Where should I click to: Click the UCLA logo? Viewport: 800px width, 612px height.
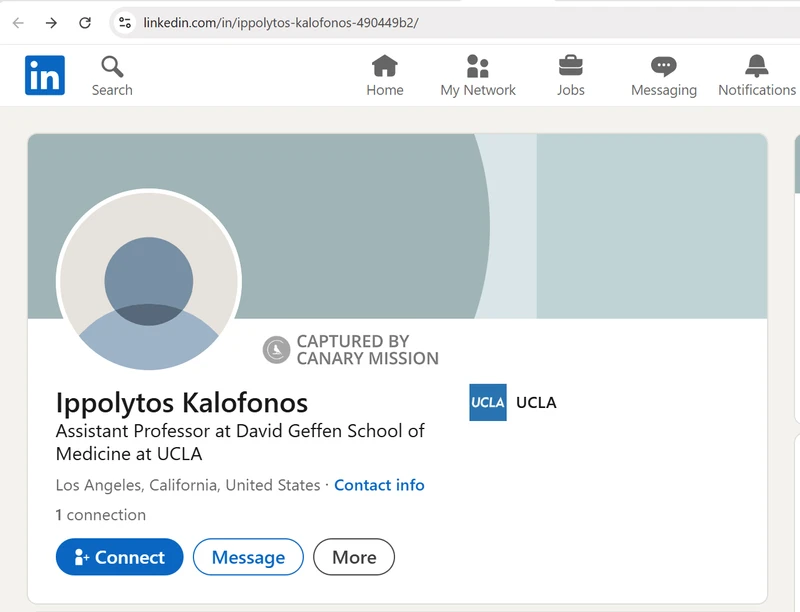[x=488, y=402]
